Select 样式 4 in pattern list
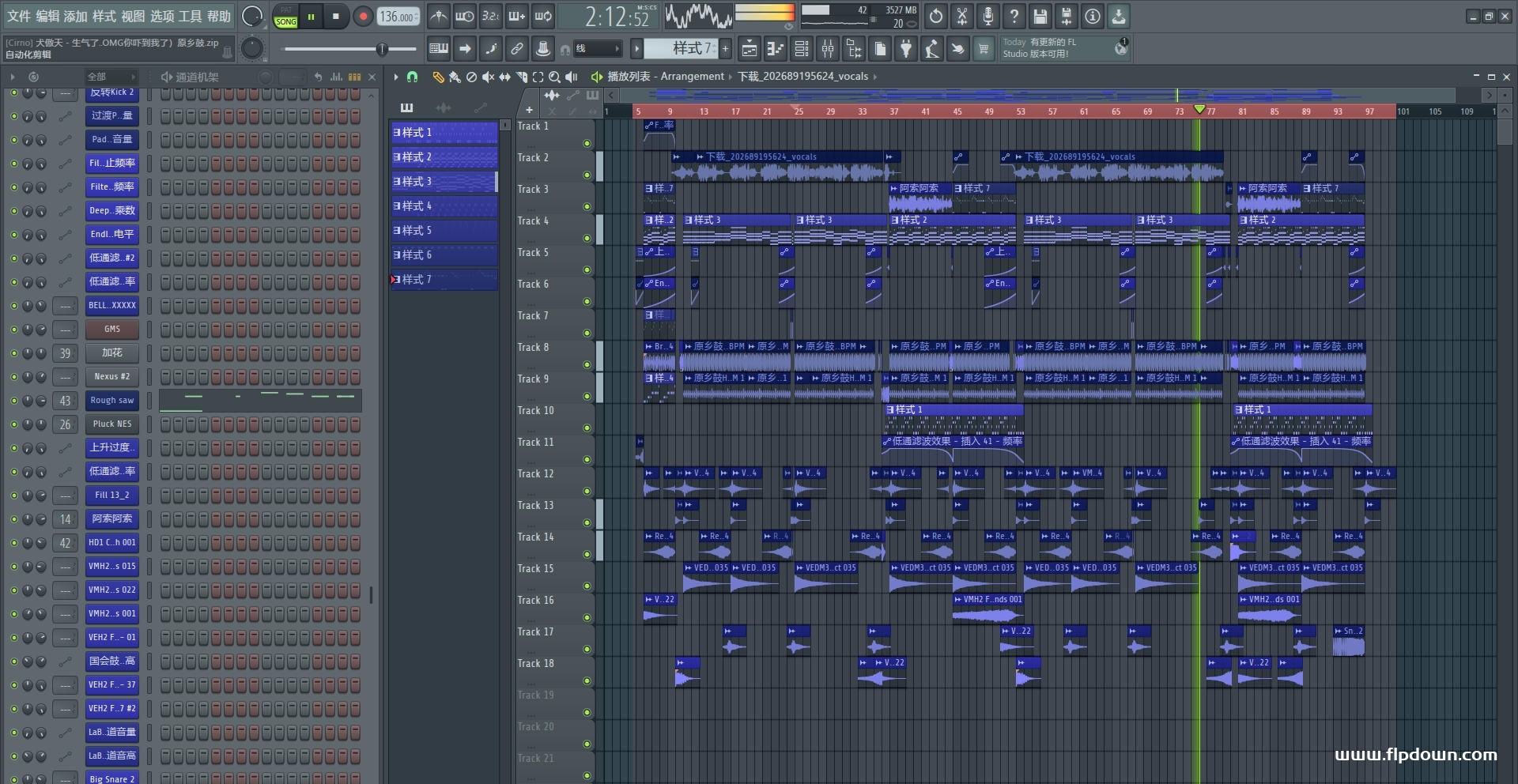 tap(444, 206)
